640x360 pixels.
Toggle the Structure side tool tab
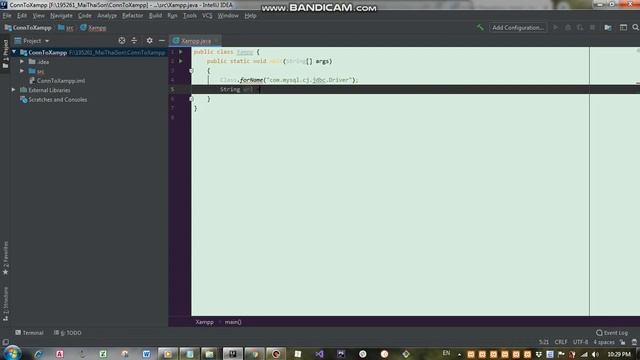[5, 304]
